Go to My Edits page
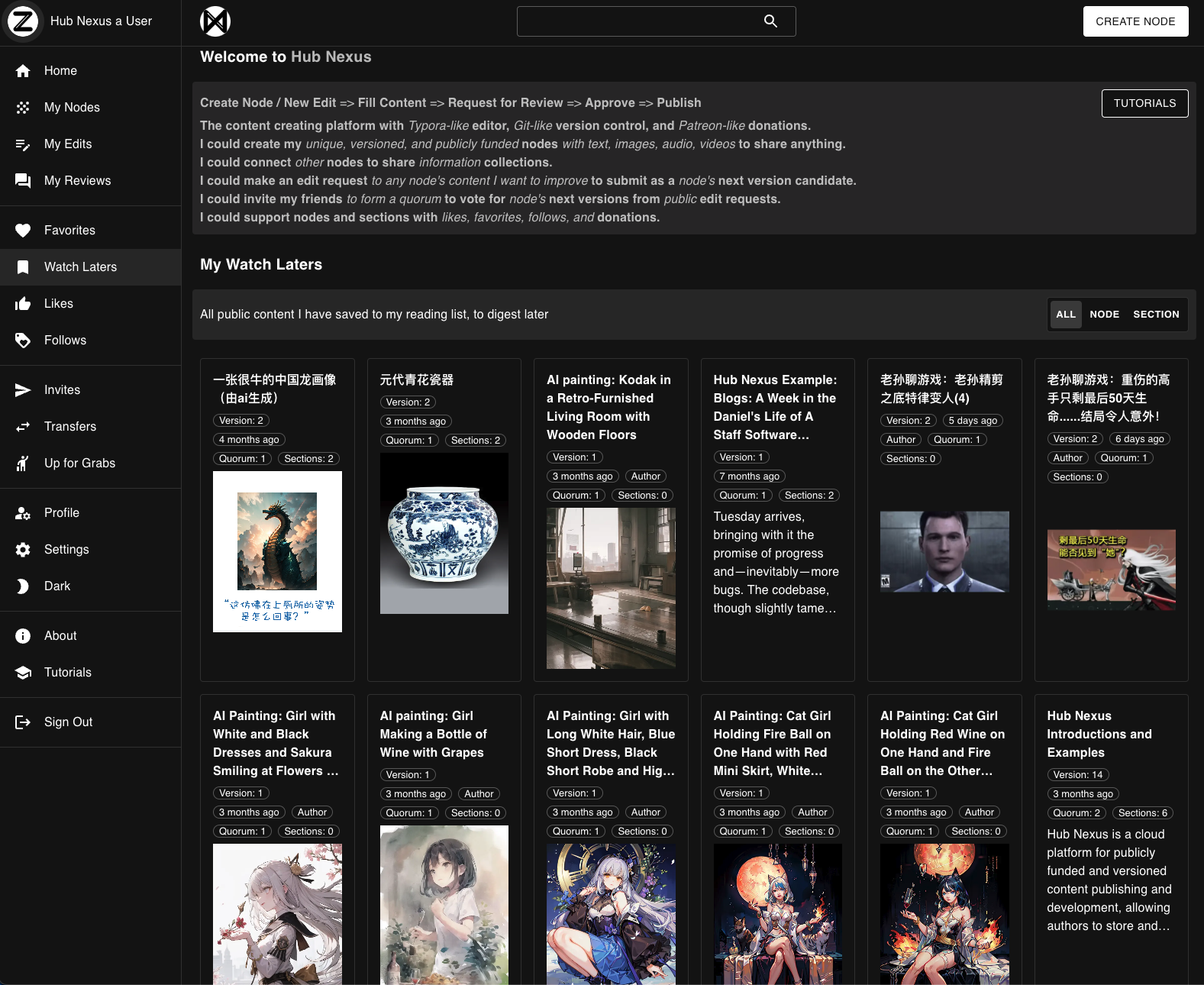Screen dimensions: 1204x985 click(x=90, y=144)
